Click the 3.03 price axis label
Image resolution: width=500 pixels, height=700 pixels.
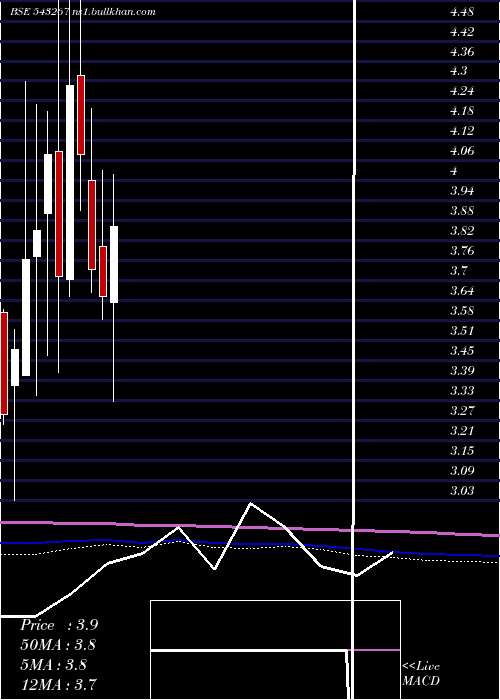[x=462, y=490]
